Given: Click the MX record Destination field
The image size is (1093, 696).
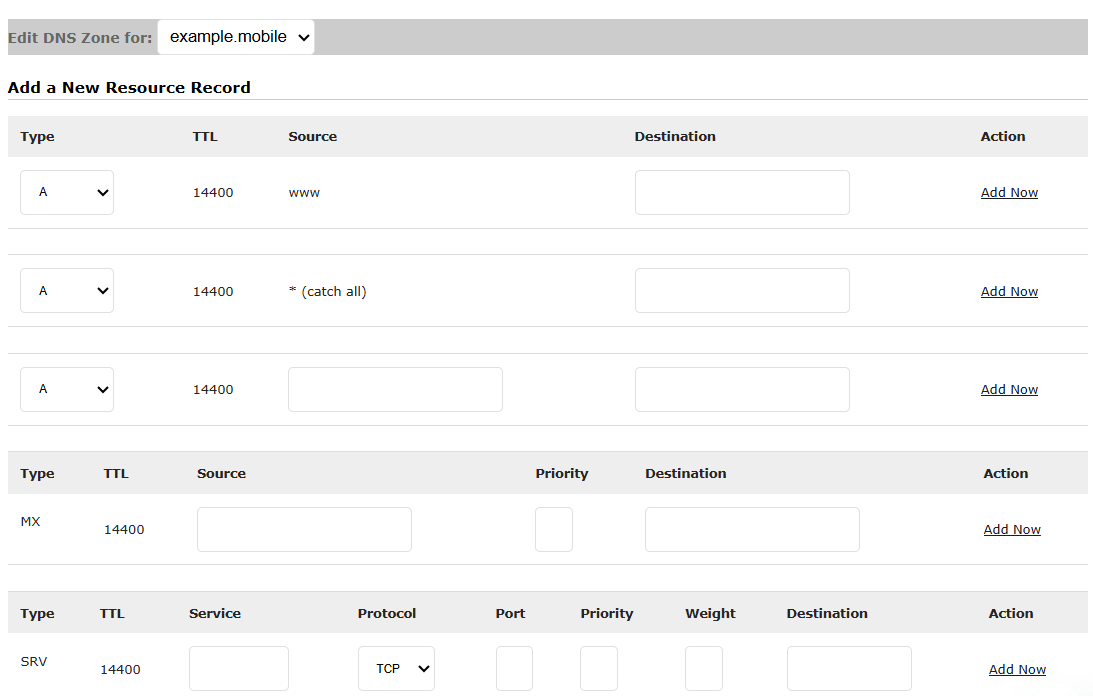Looking at the screenshot, I should point(752,529).
